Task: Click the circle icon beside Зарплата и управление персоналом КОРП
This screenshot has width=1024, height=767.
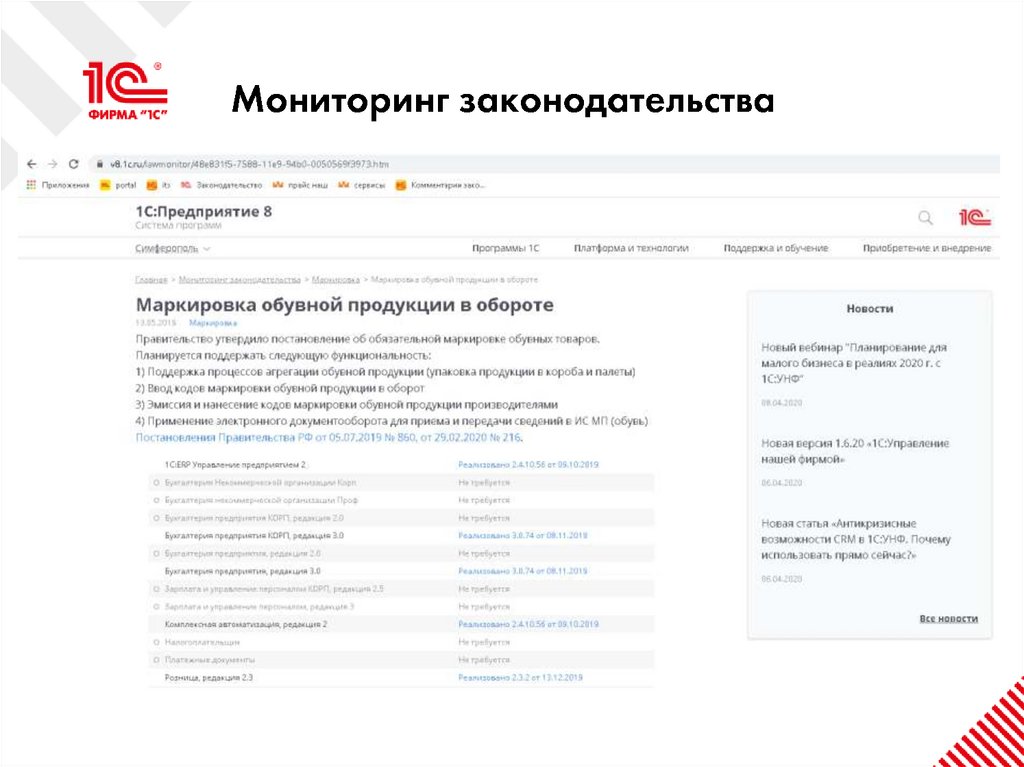Action: coord(156,589)
